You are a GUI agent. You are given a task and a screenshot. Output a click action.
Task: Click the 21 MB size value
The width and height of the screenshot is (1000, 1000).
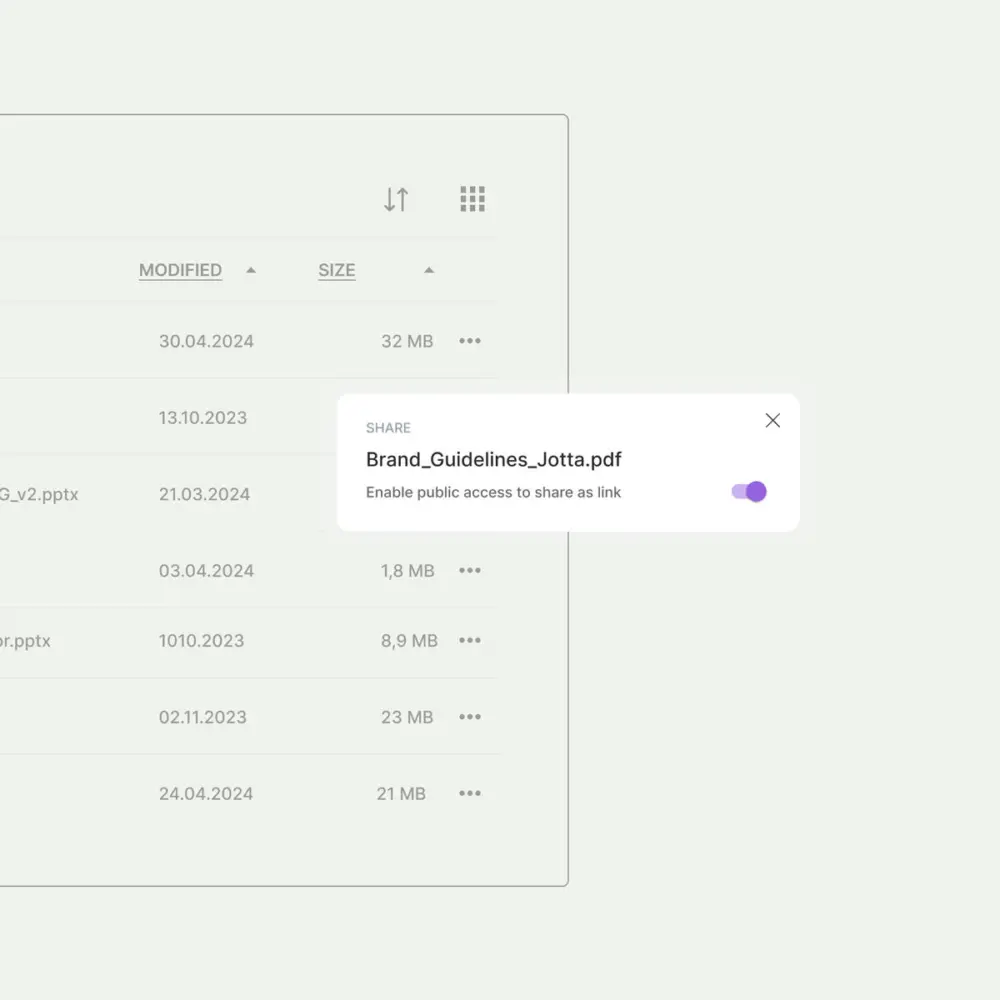tap(401, 794)
